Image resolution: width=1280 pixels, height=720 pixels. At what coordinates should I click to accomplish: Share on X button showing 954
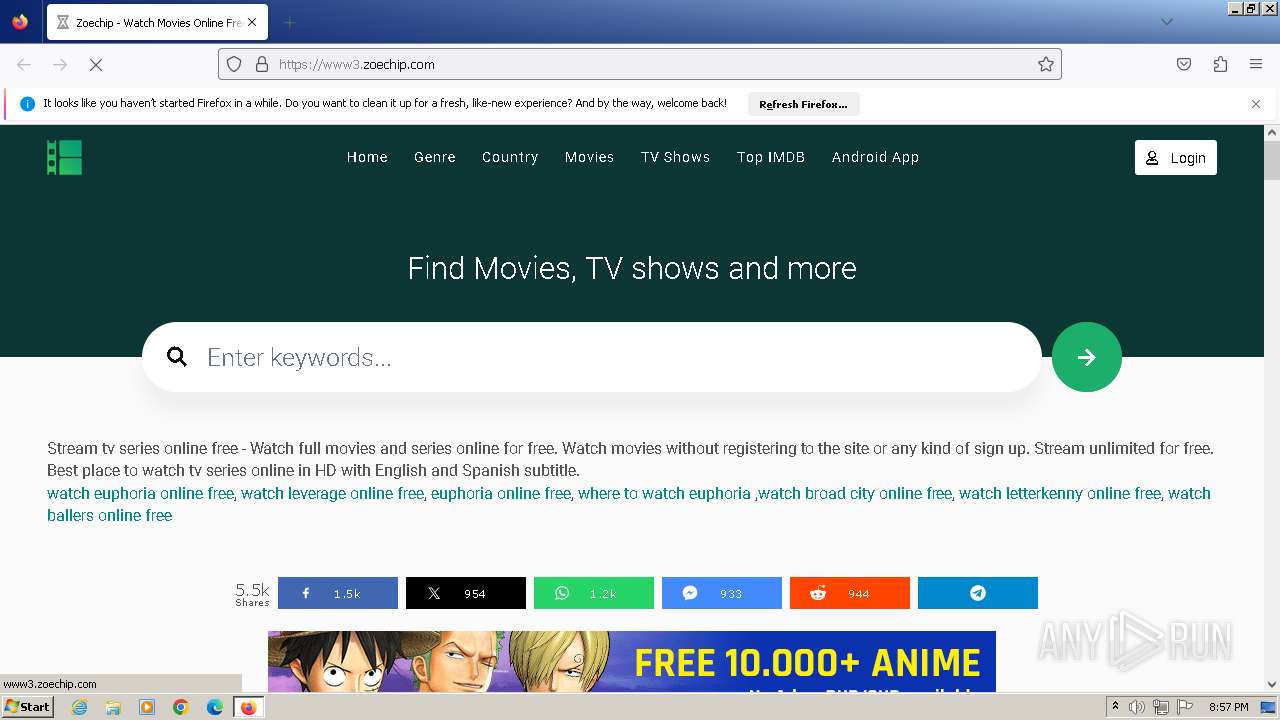coord(466,593)
